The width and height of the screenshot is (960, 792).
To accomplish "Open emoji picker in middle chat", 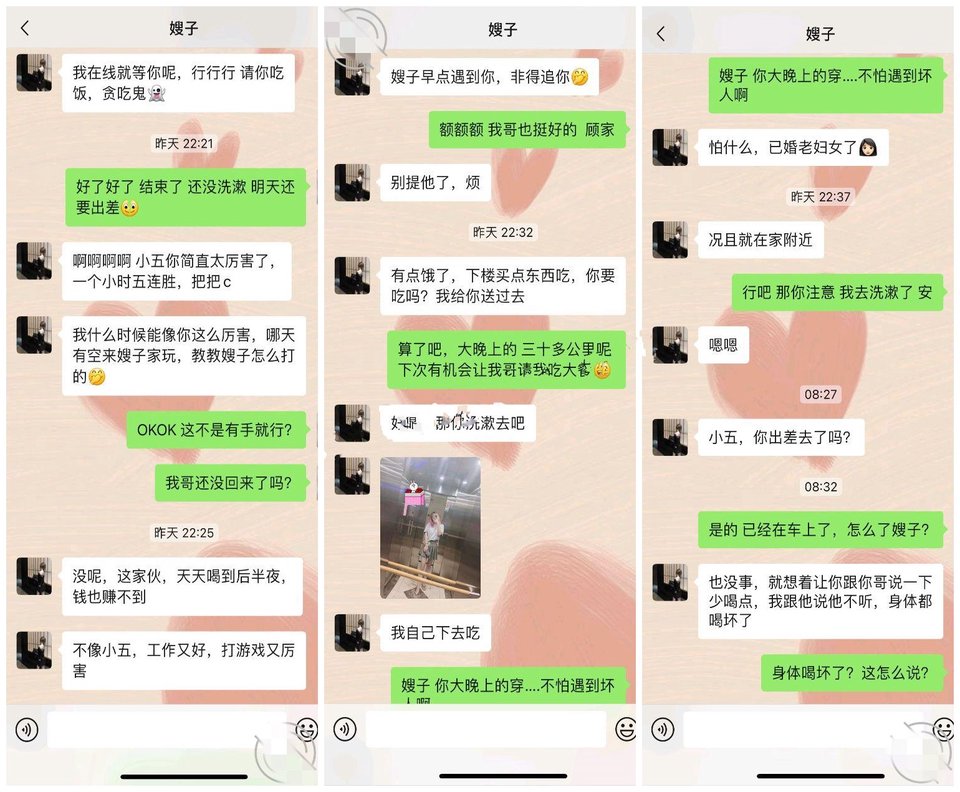I will click(626, 730).
